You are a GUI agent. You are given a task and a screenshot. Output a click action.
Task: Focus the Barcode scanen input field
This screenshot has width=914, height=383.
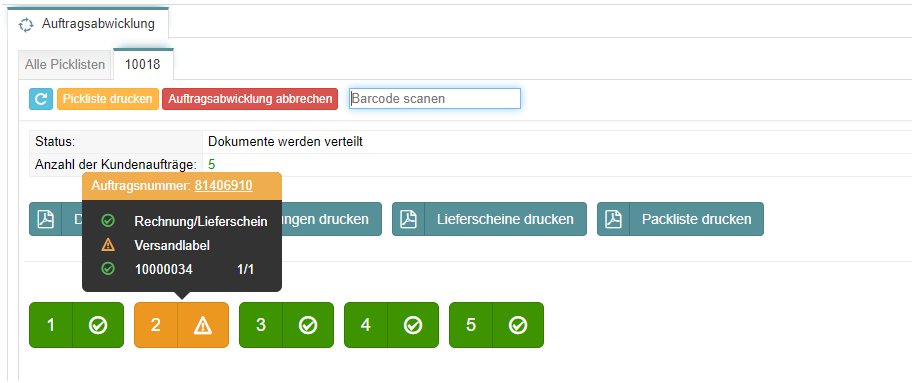coord(434,99)
